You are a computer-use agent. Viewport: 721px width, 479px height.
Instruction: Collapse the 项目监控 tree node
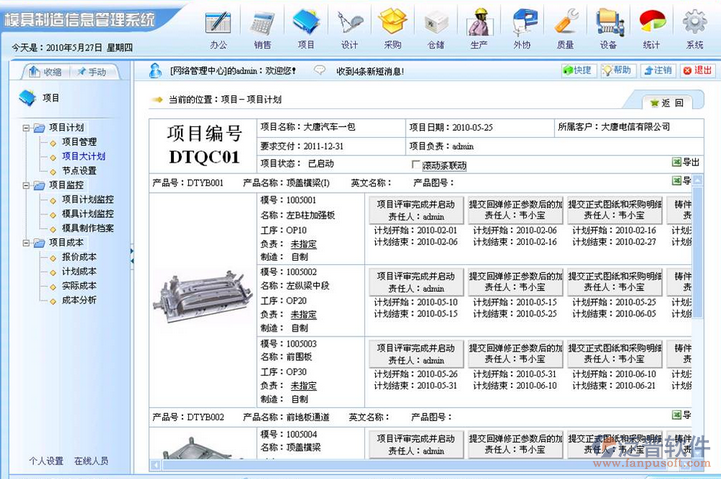(26, 185)
